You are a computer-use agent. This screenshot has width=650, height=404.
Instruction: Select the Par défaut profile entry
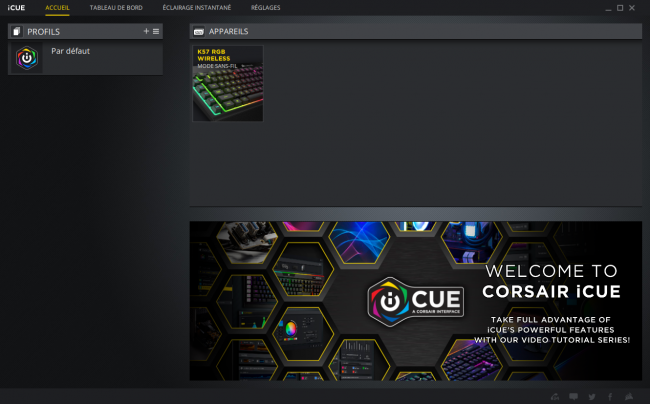coord(85,58)
